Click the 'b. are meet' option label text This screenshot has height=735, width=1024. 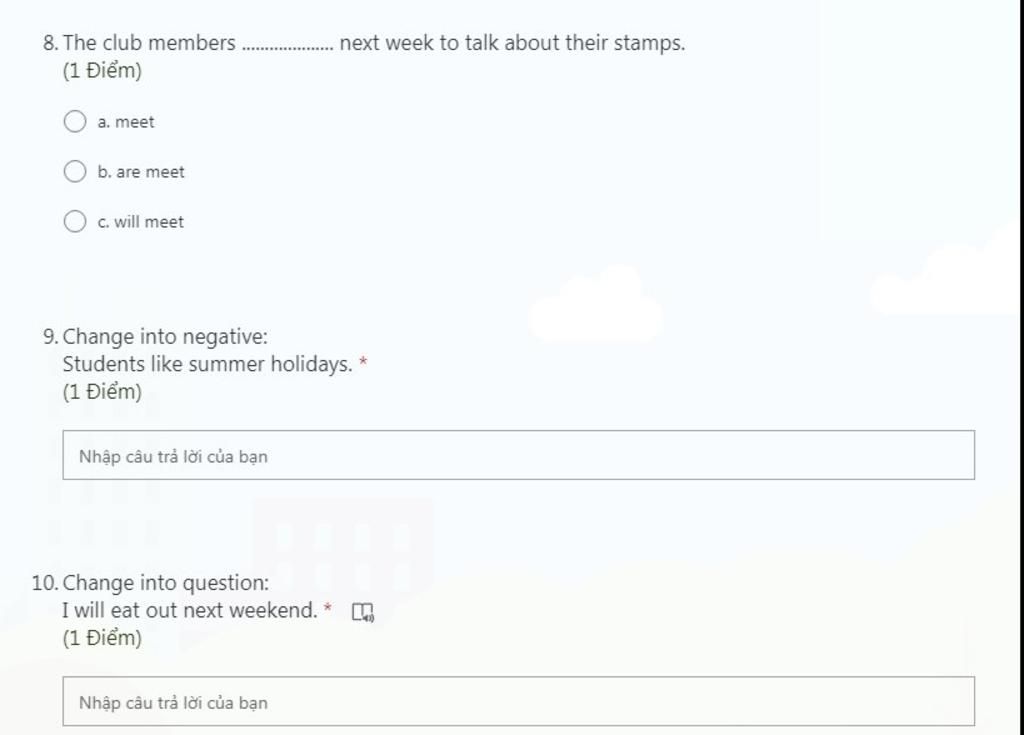pos(141,172)
